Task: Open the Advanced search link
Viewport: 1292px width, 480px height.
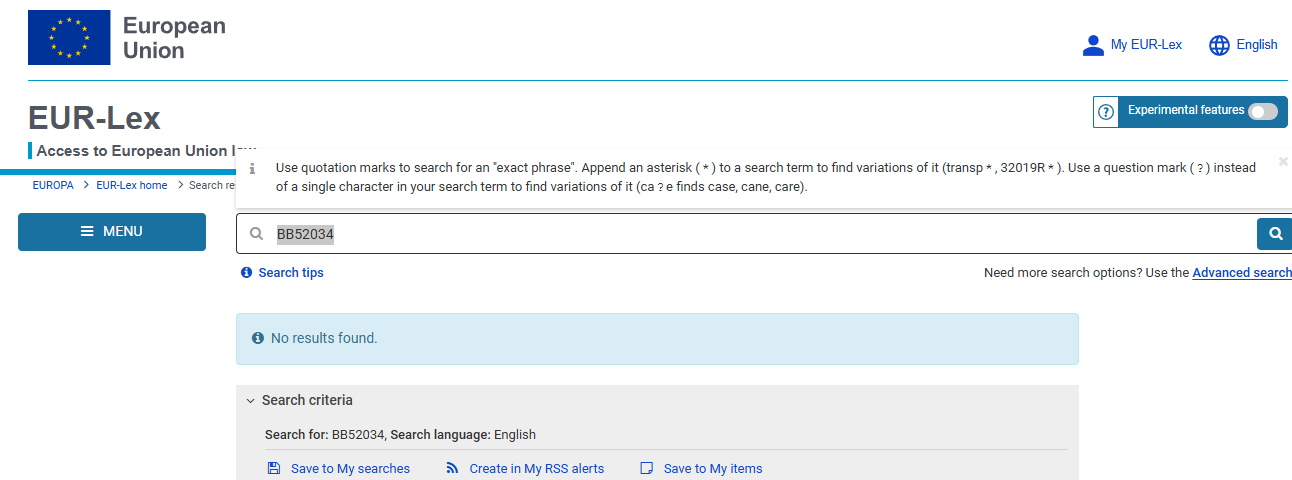Action: click(x=1241, y=272)
